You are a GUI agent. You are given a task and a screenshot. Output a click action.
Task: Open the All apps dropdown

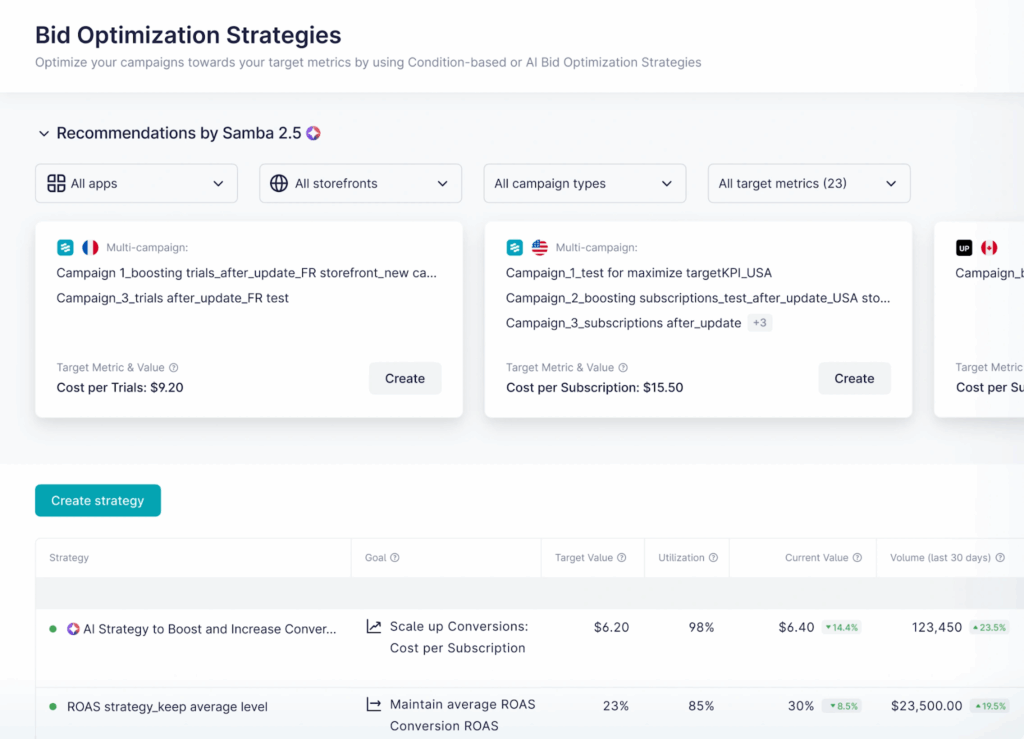(136, 183)
